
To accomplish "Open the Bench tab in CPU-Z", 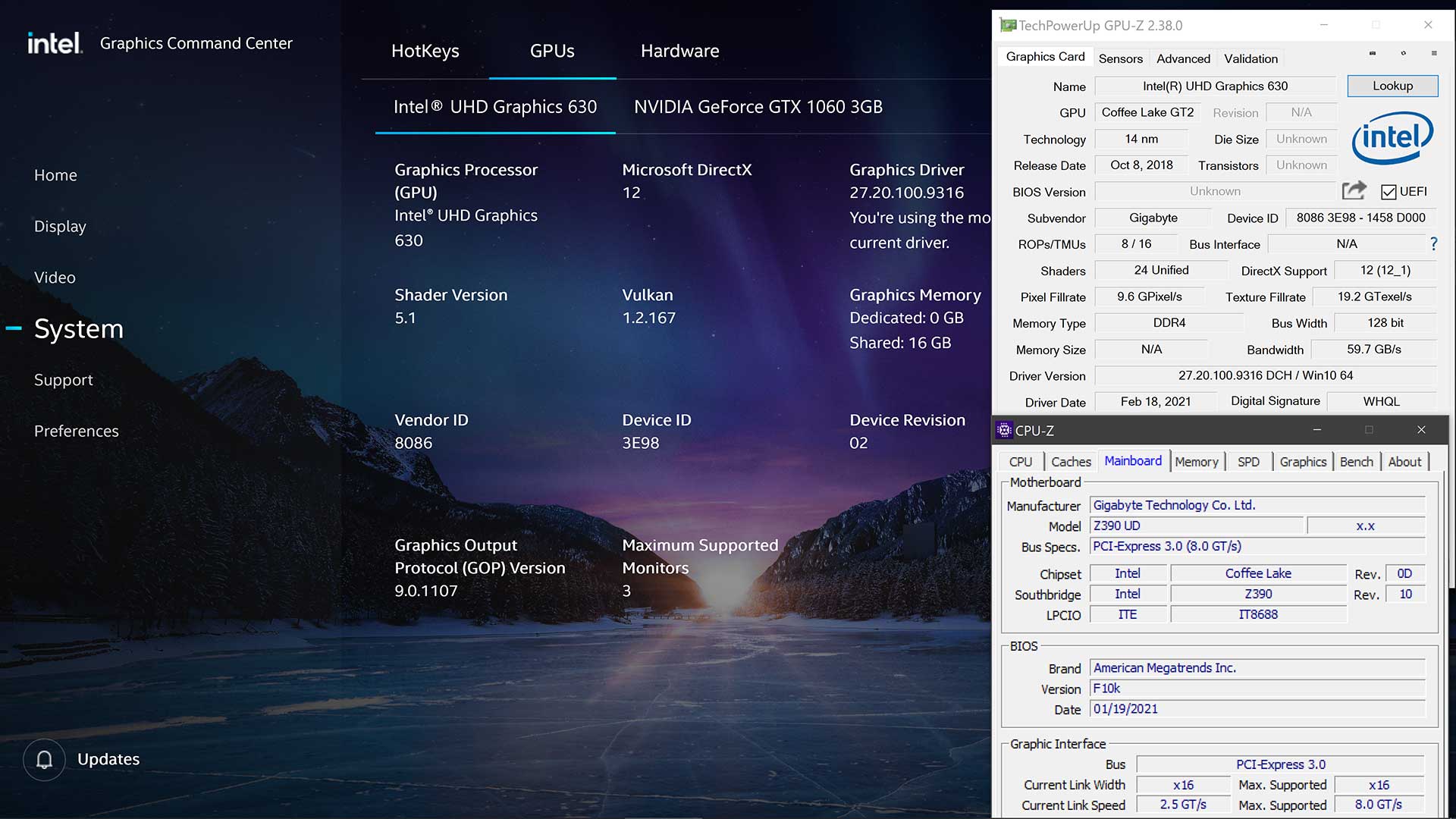I will 1356,462.
